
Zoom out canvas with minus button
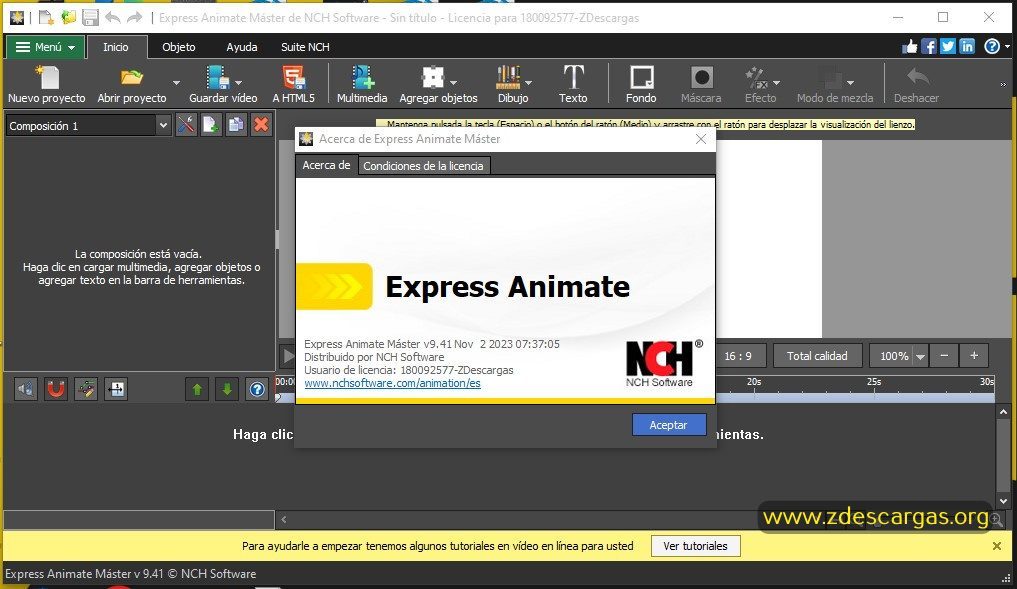click(944, 355)
